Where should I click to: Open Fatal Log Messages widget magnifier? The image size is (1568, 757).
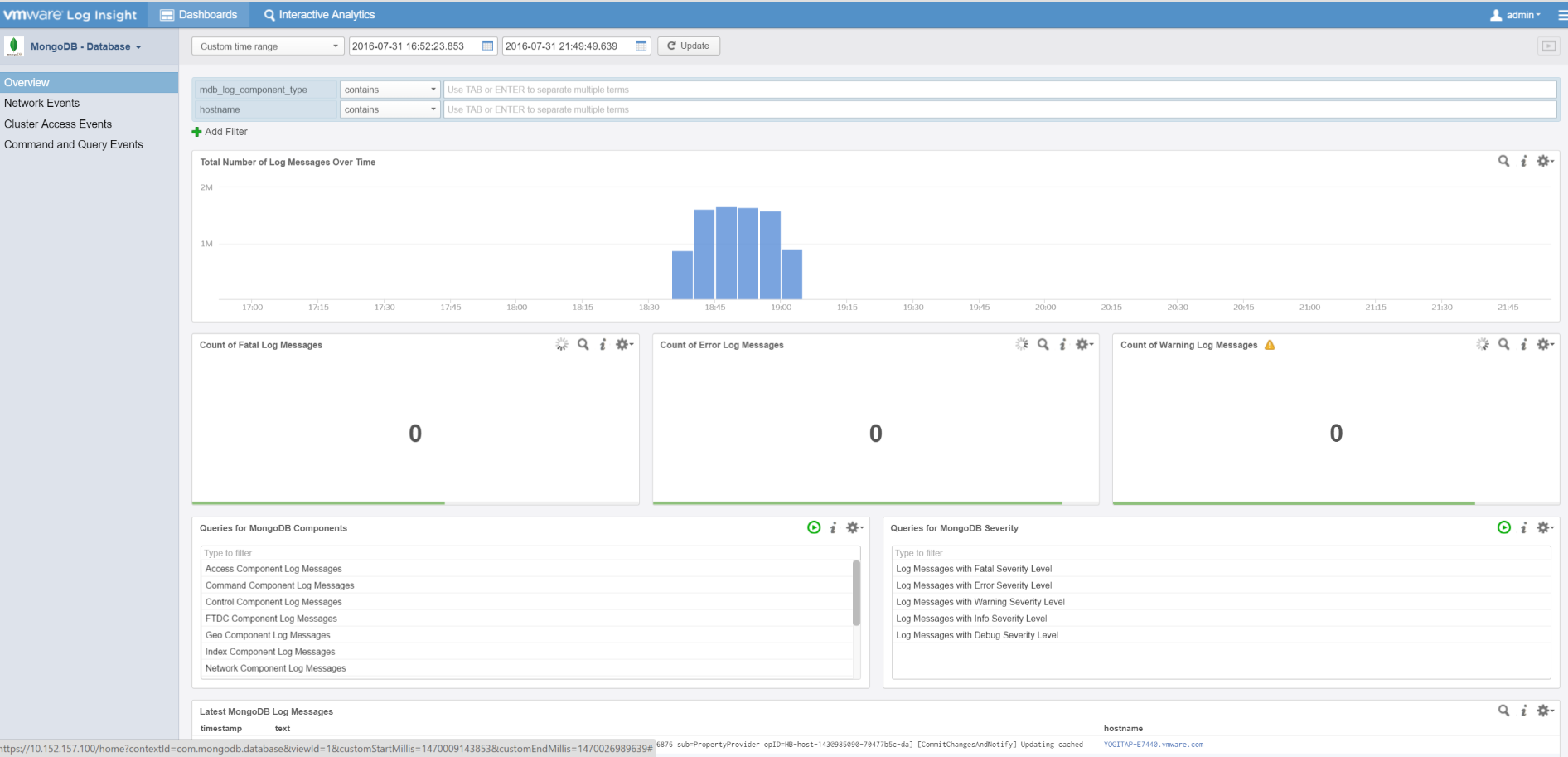(x=583, y=344)
